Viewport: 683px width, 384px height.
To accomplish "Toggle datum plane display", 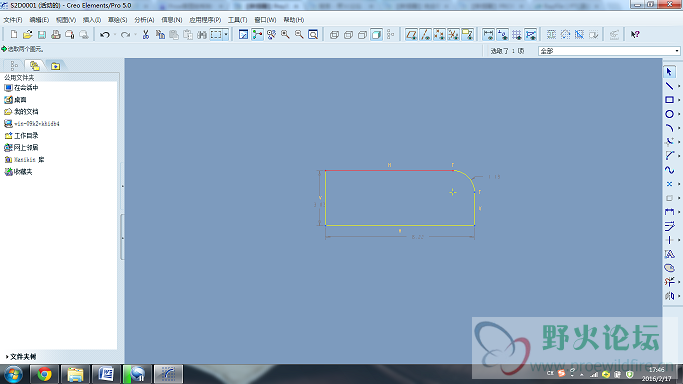I will [x=411, y=34].
